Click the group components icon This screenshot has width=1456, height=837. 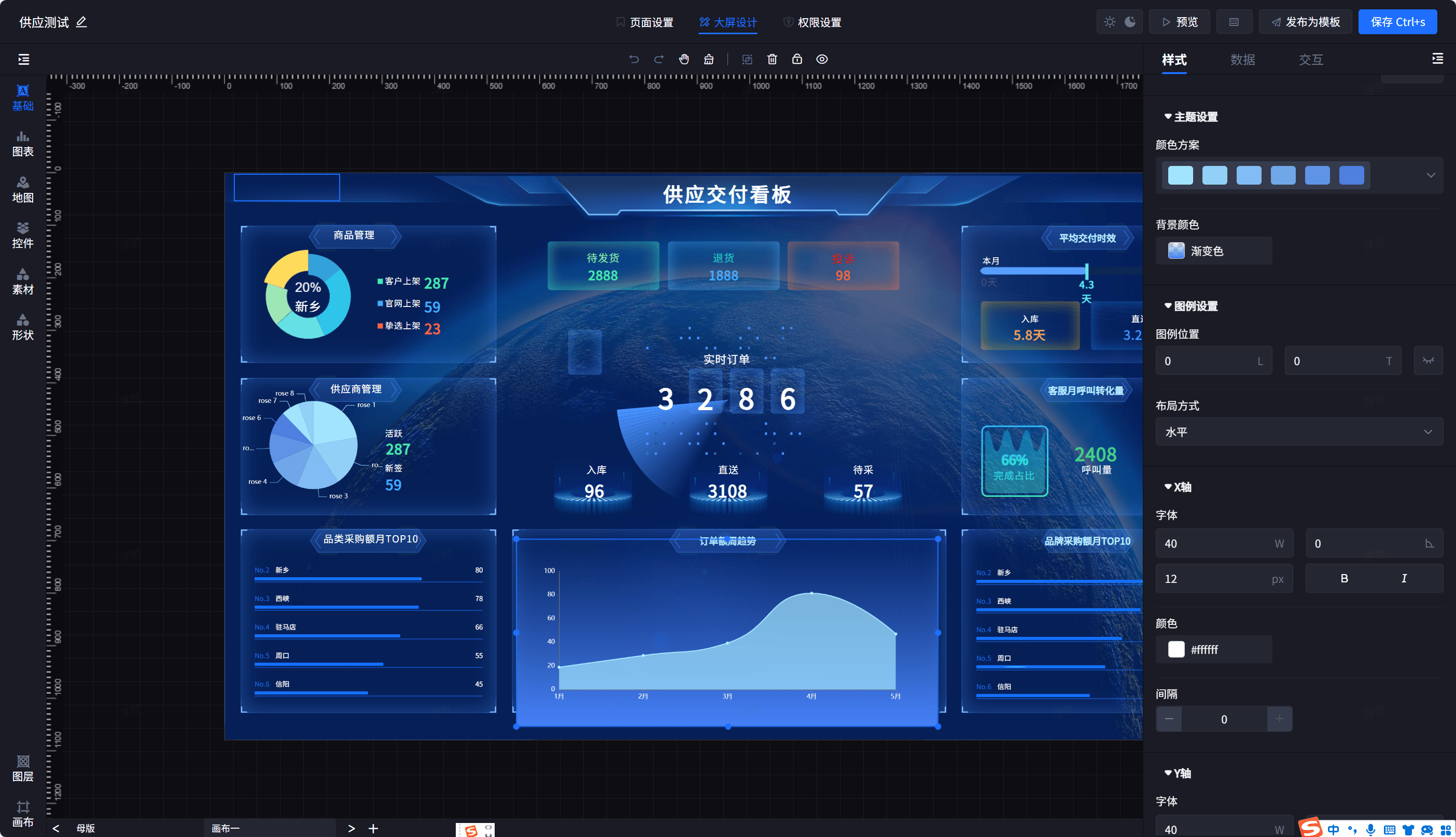(x=747, y=59)
